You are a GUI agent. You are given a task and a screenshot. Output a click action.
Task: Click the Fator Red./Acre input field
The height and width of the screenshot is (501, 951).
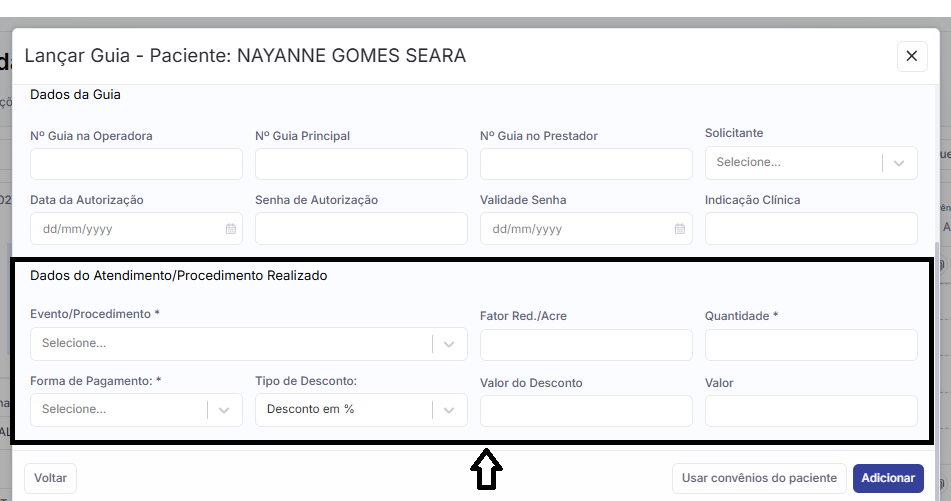[586, 345]
